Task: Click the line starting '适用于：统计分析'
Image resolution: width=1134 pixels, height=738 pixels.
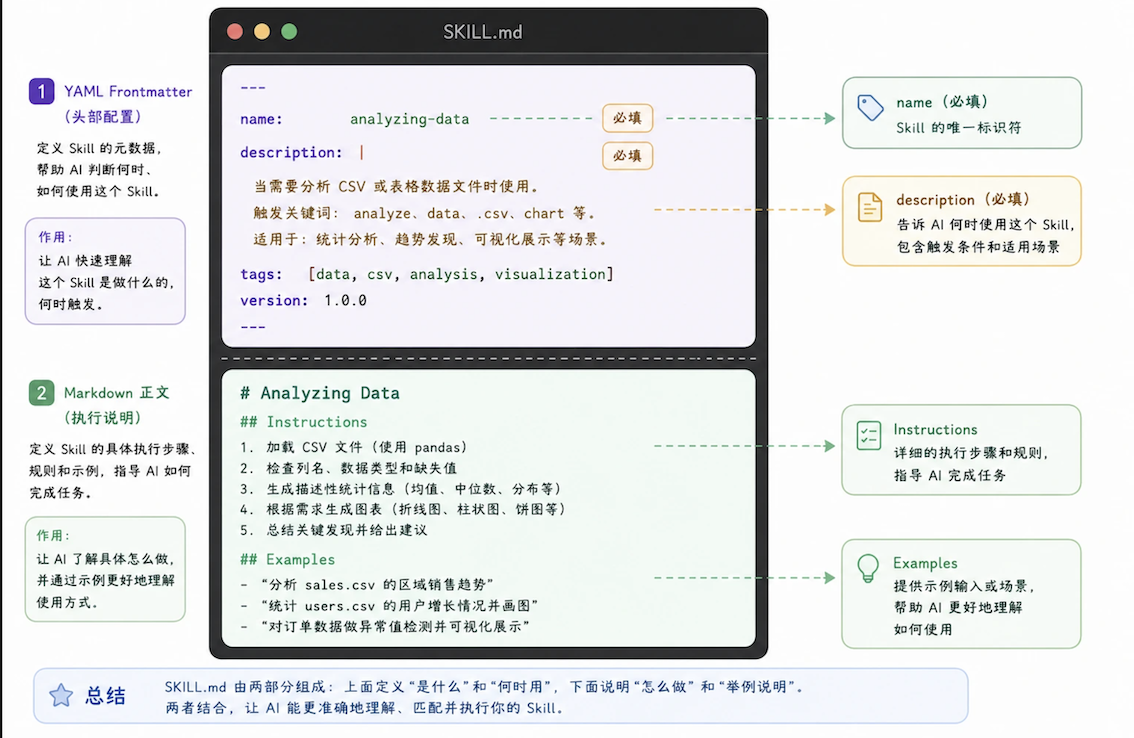Action: (x=430, y=239)
